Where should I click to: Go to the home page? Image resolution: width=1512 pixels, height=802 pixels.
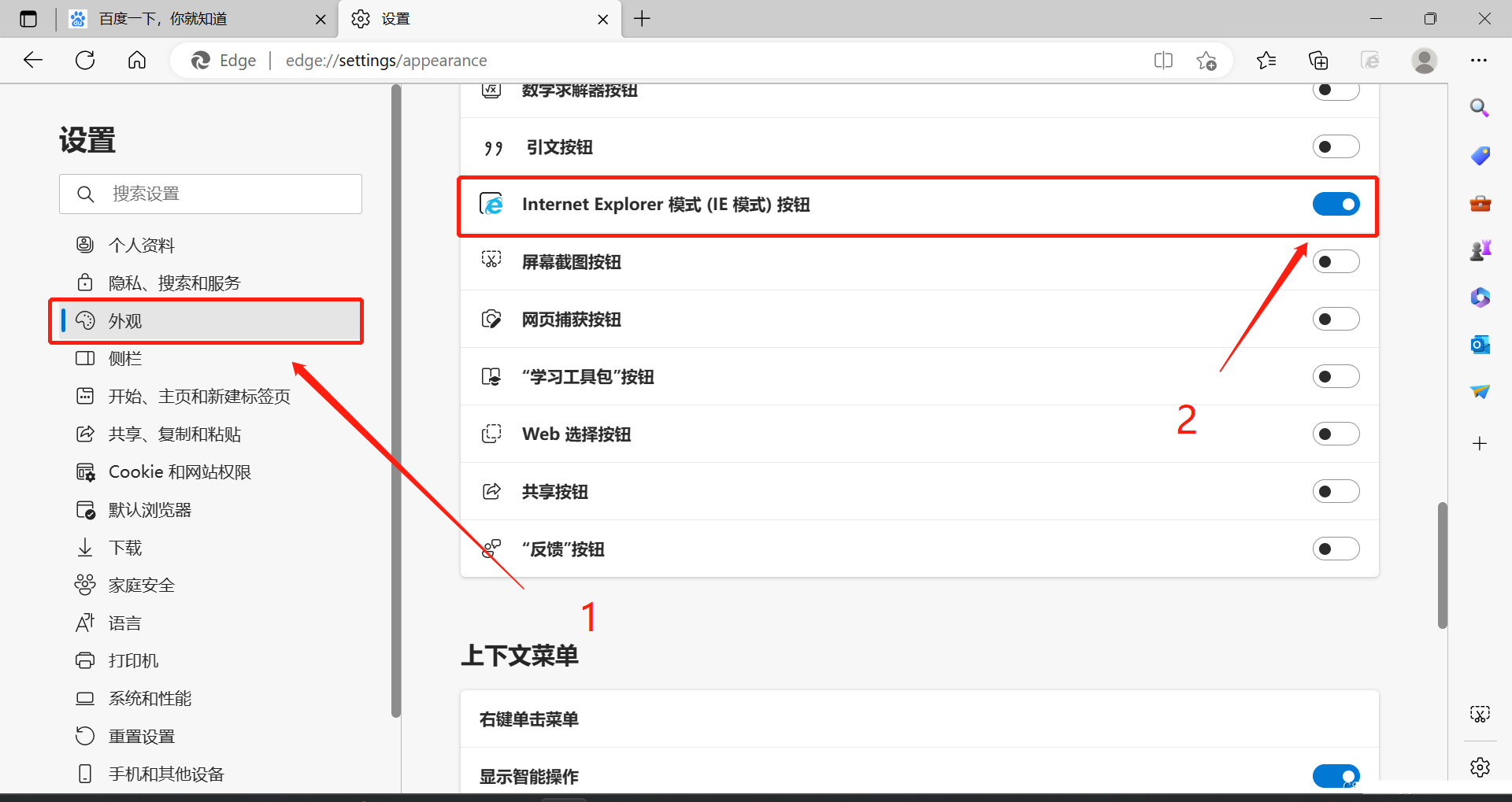tap(137, 61)
